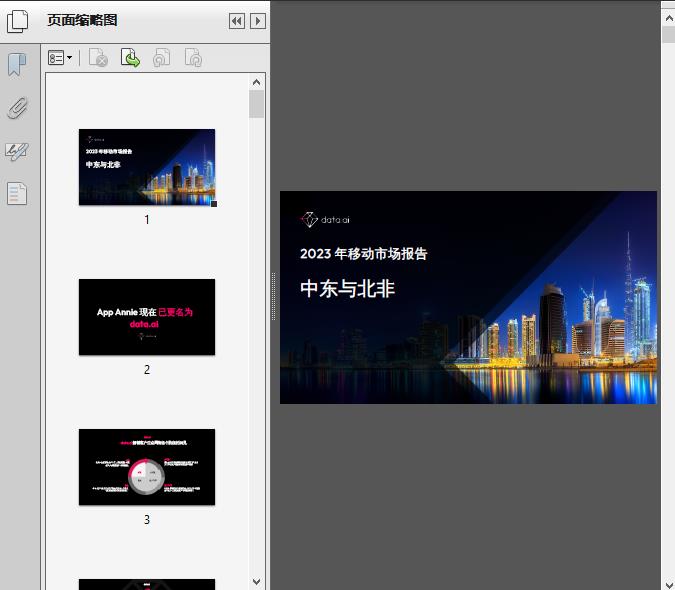
Task: Click document view scroll up arrow
Action: 669,18
